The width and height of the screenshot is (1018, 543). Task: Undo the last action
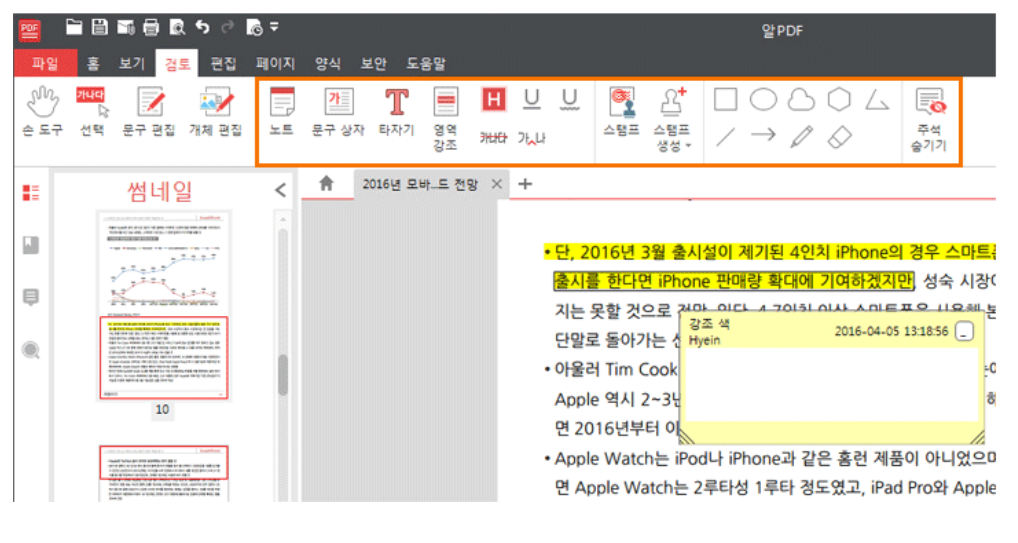[203, 27]
